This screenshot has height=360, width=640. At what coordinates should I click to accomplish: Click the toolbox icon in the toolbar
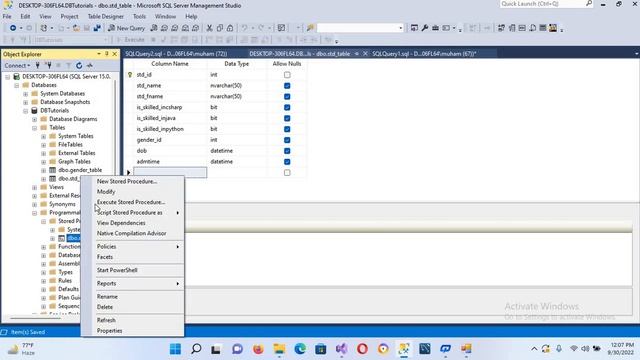pos(436,28)
